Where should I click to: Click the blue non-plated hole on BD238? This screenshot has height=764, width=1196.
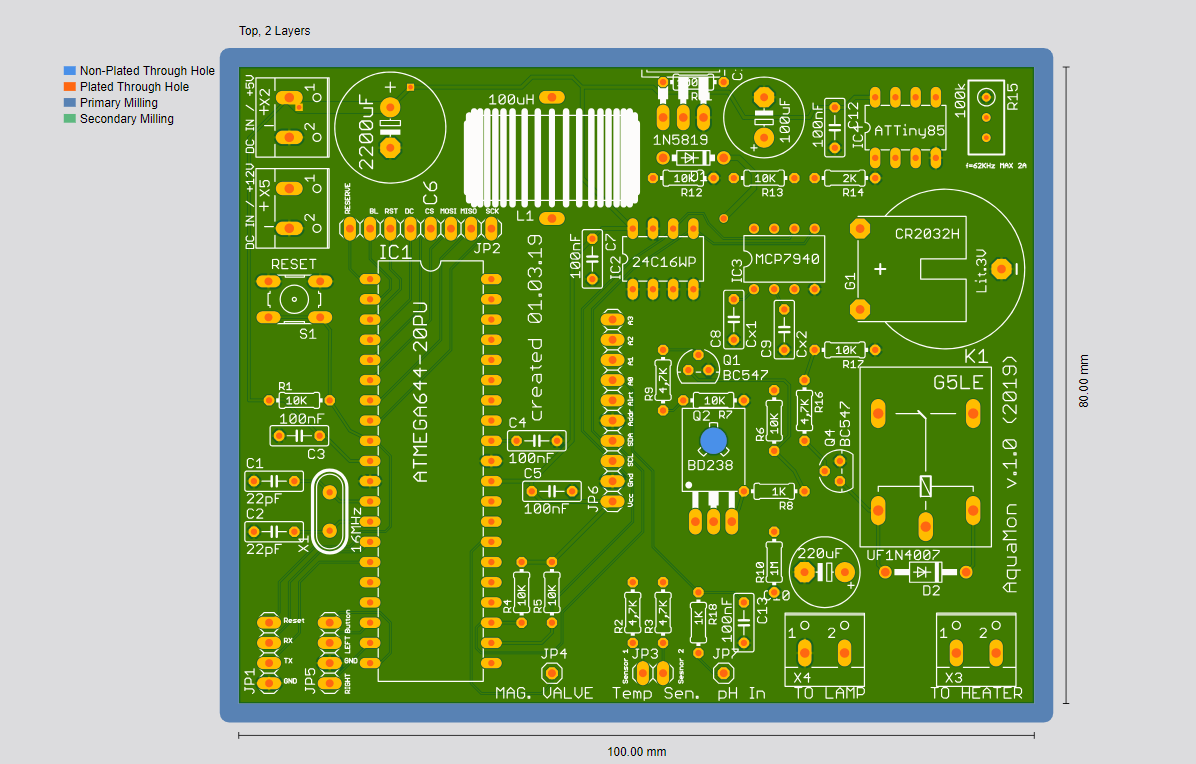pos(713,441)
